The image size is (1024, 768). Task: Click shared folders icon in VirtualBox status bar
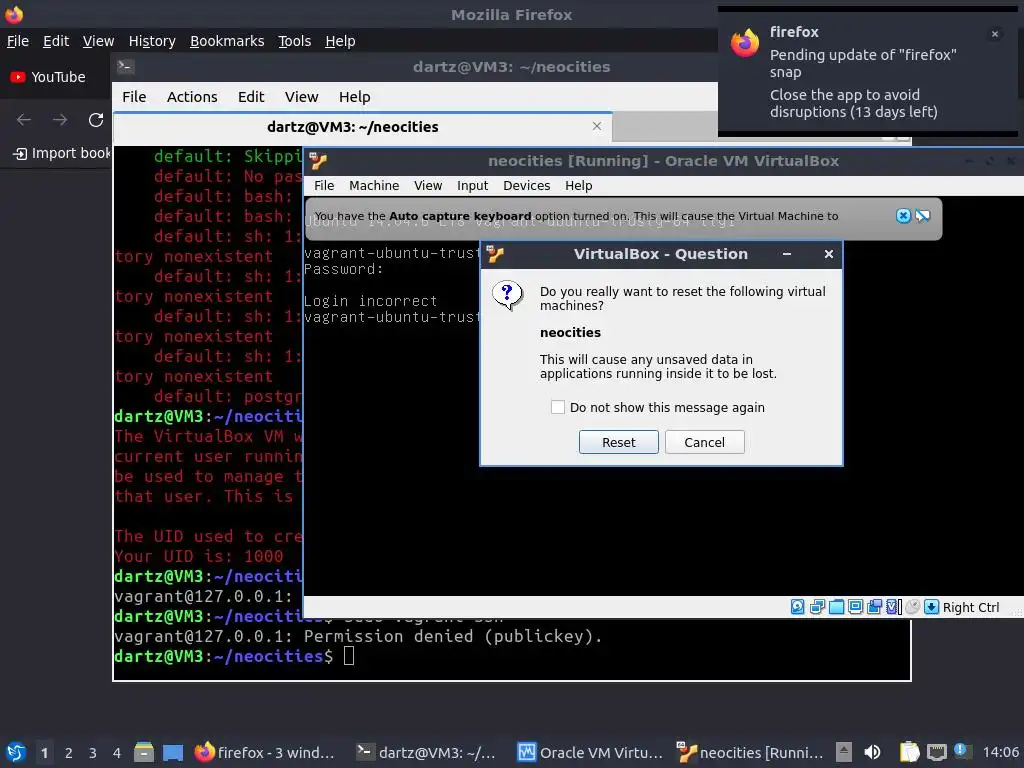837,607
